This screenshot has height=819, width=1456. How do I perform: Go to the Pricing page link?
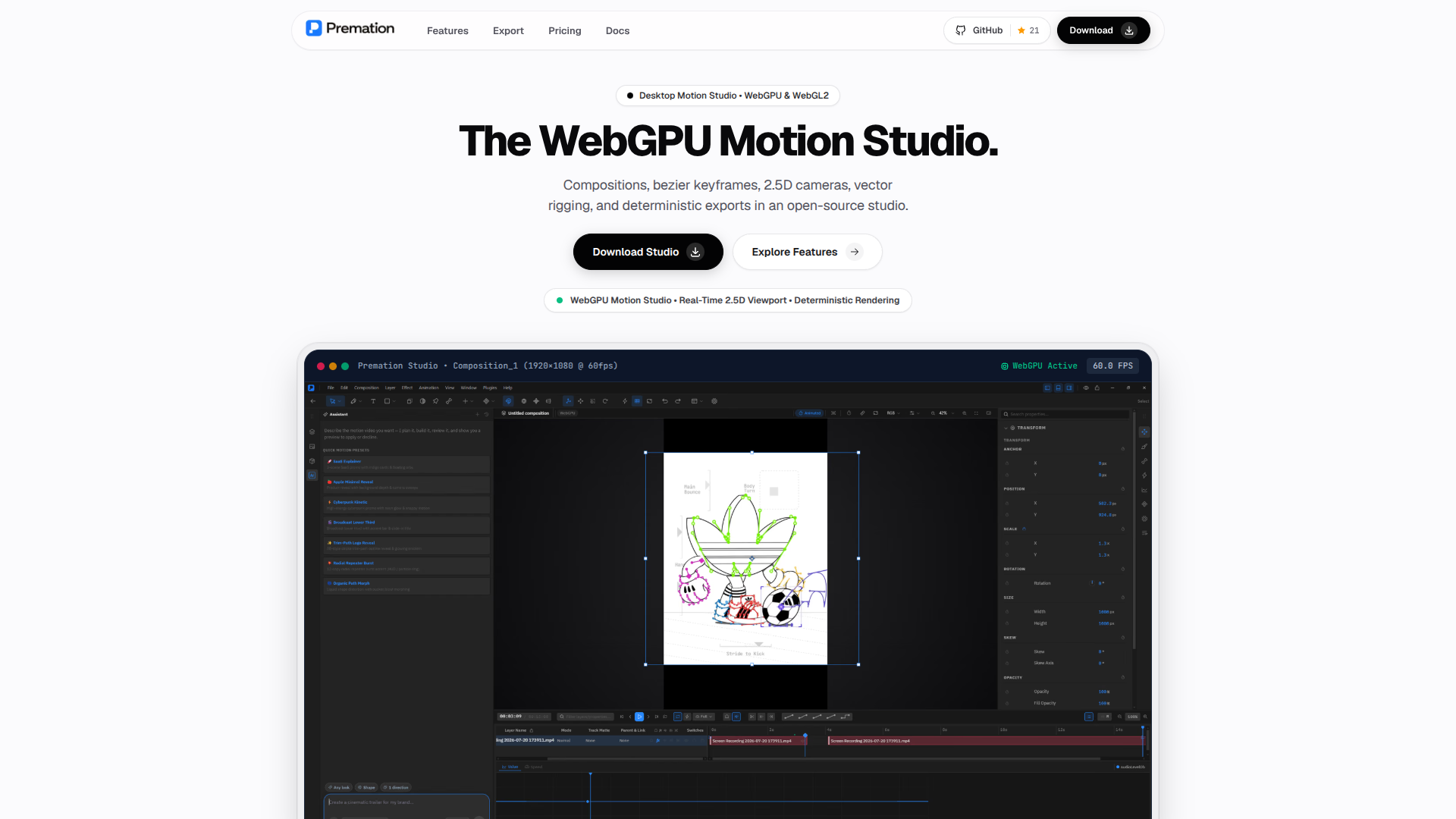565,31
